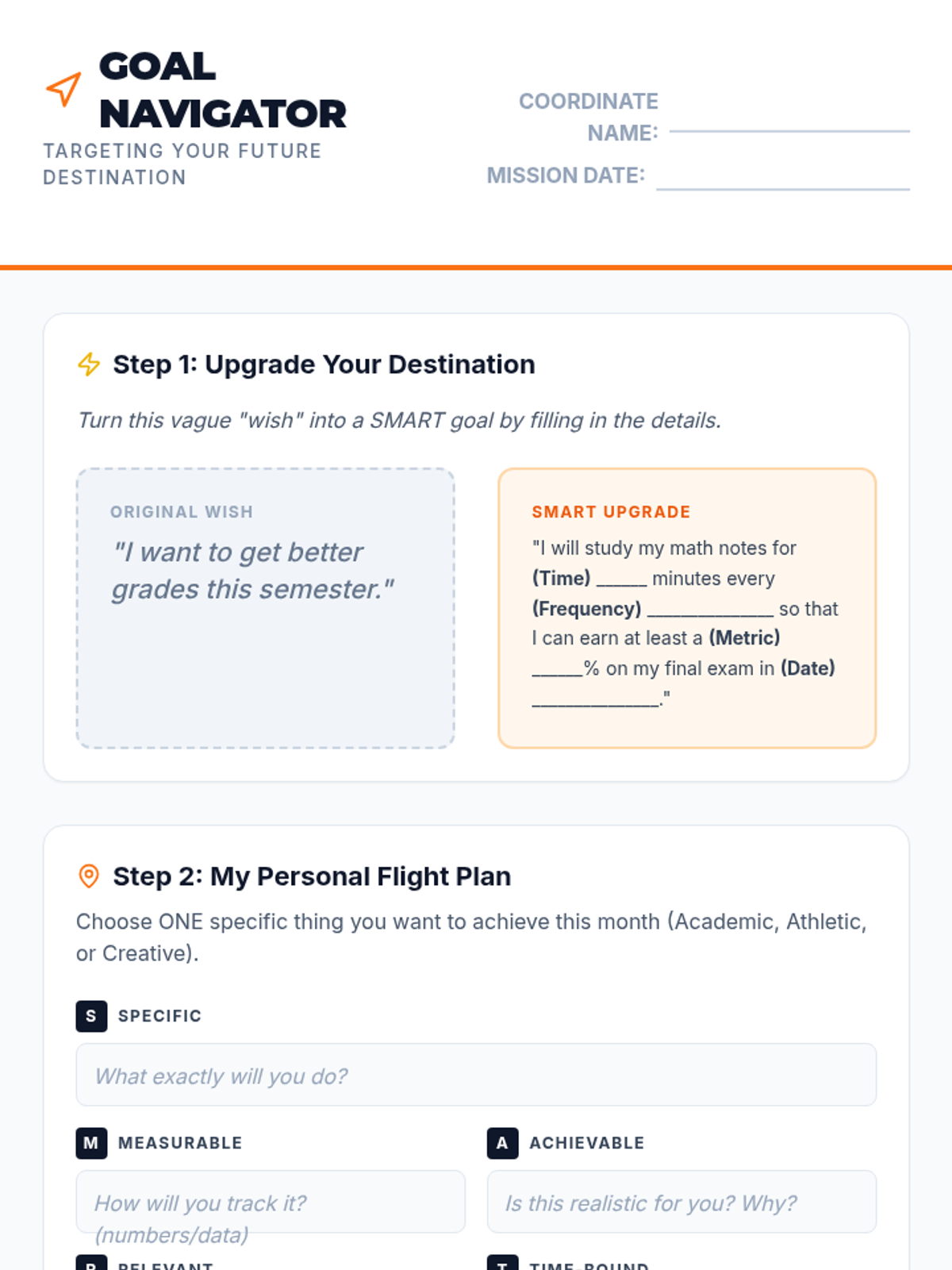
Task: Click the 'What exactly will you do?' field
Action: tap(476, 1075)
